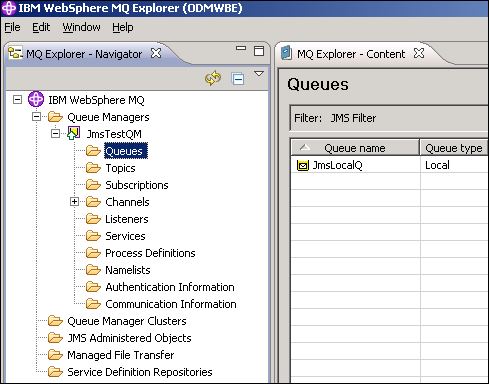Select Process Definitions in the tree

coord(150,253)
